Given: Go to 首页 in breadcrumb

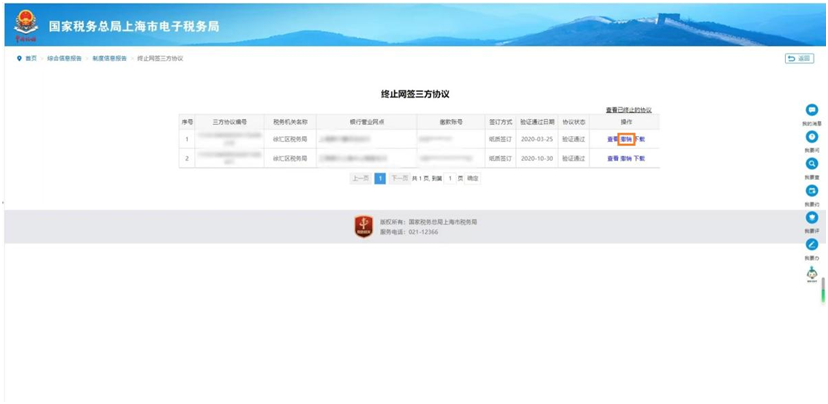Looking at the screenshot, I should [31, 59].
